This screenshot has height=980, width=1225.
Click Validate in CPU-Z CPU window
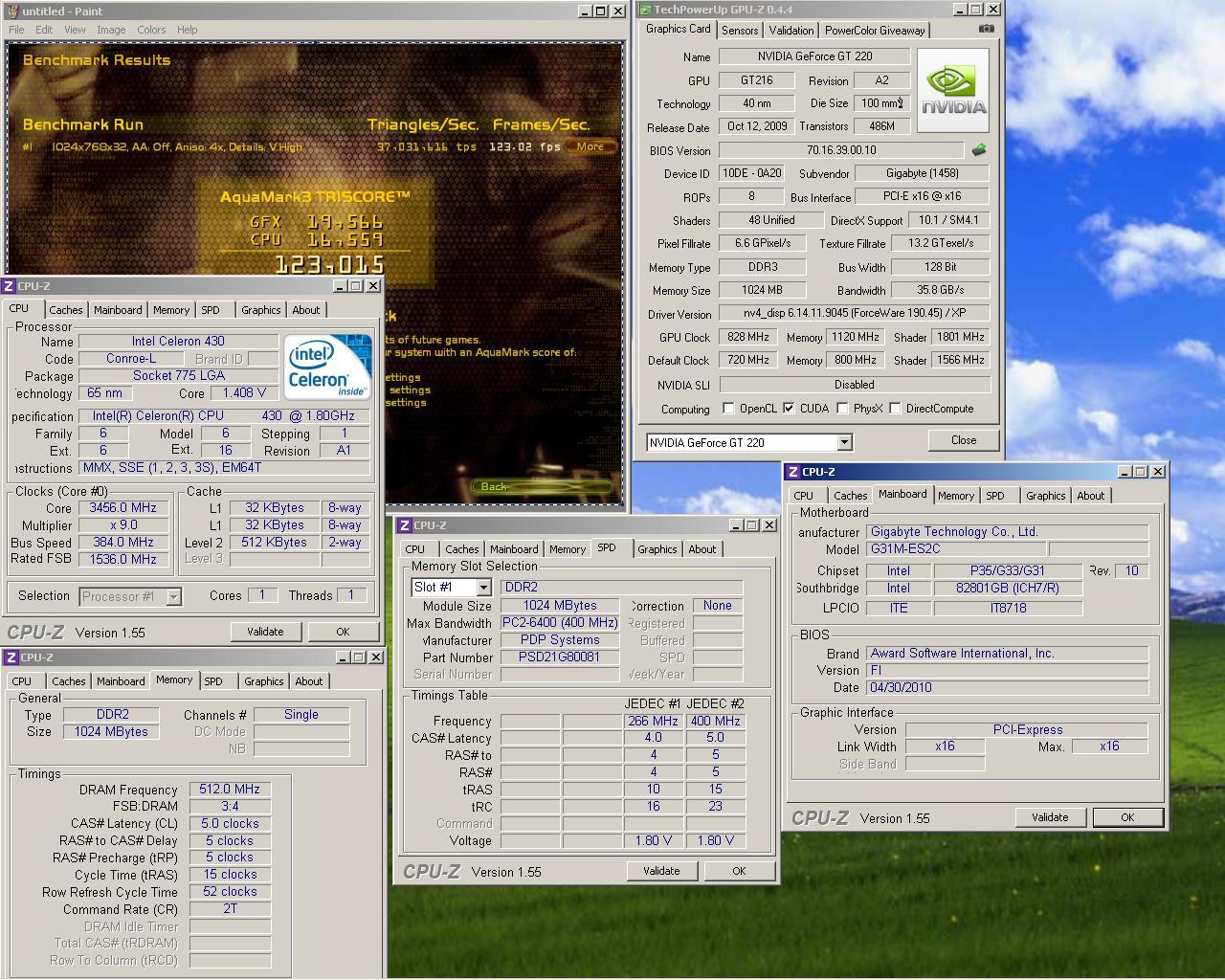click(265, 632)
